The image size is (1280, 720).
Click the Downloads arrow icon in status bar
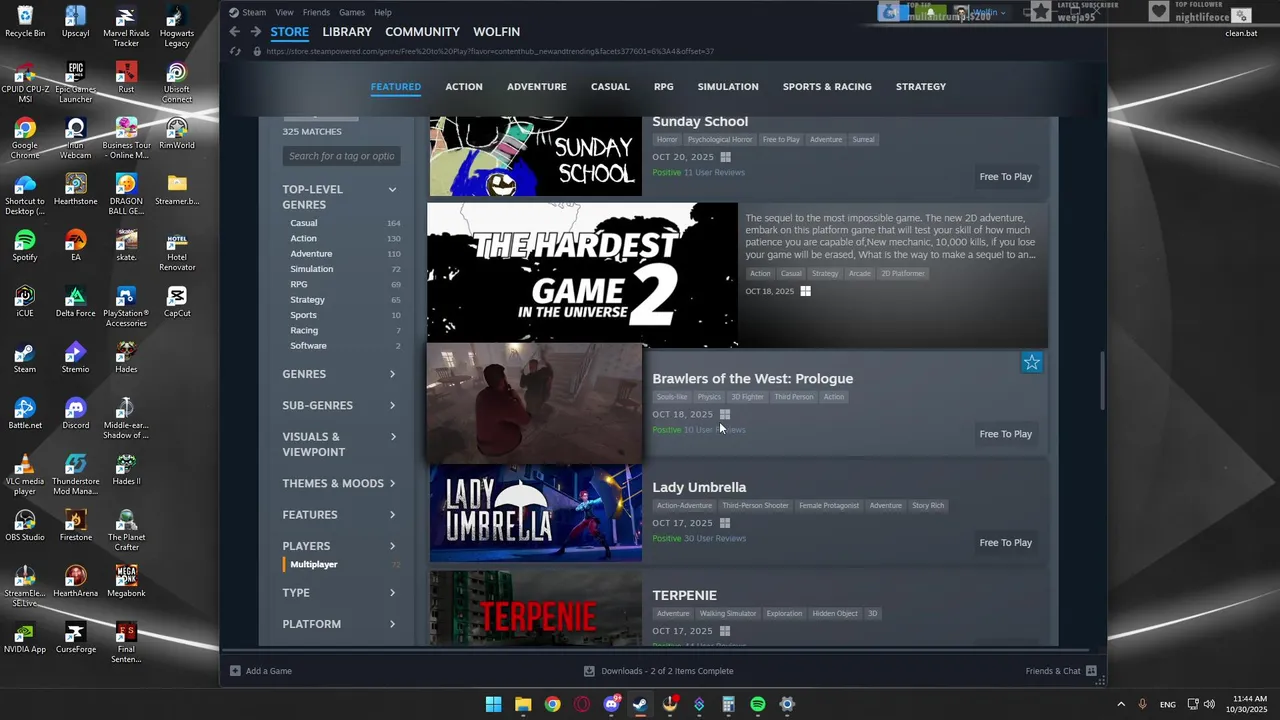coord(589,671)
